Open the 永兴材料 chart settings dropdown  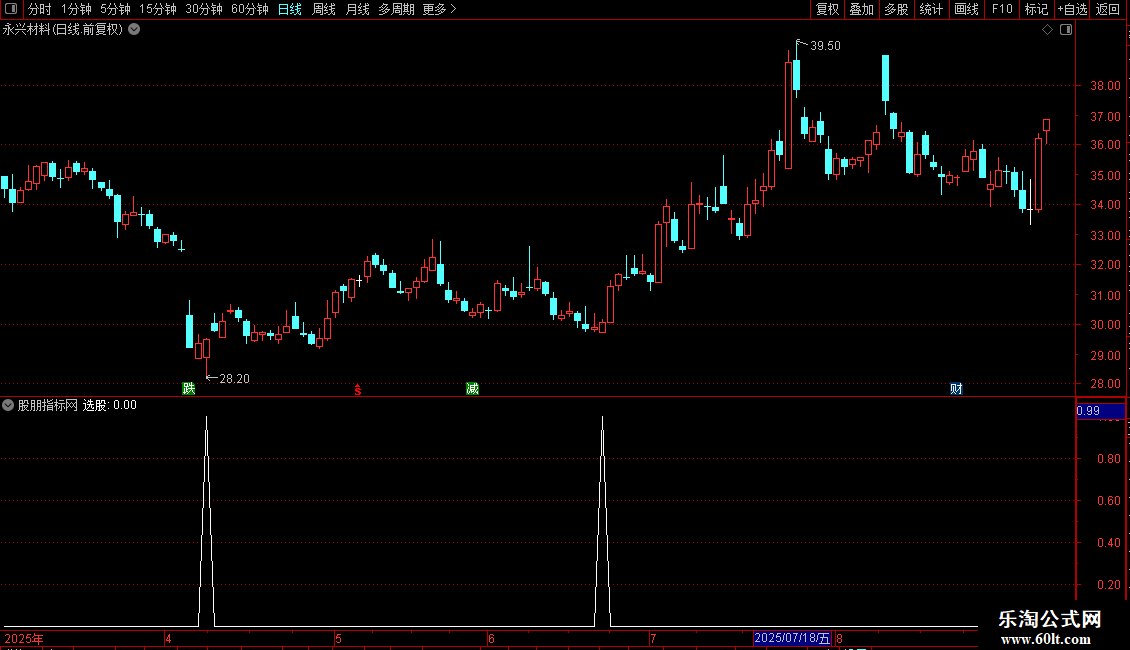(134, 30)
